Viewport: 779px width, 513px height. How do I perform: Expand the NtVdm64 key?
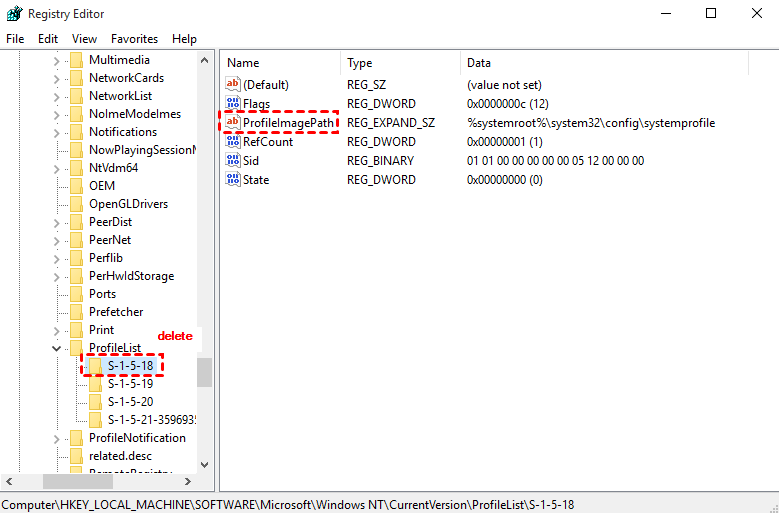[56, 169]
